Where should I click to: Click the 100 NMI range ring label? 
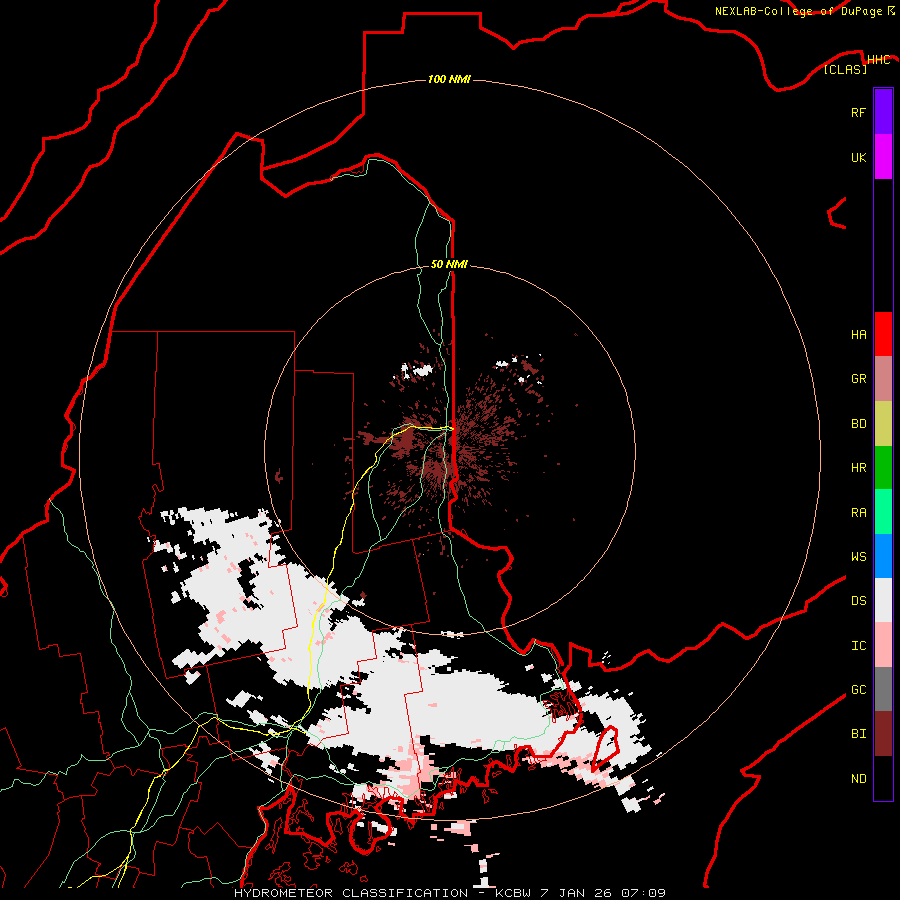pyautogui.click(x=449, y=79)
